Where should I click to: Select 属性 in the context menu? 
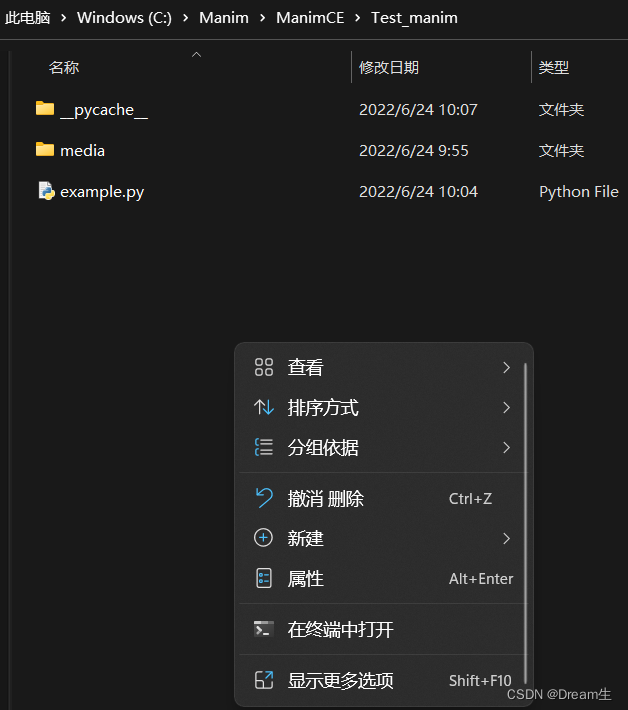[383, 578]
